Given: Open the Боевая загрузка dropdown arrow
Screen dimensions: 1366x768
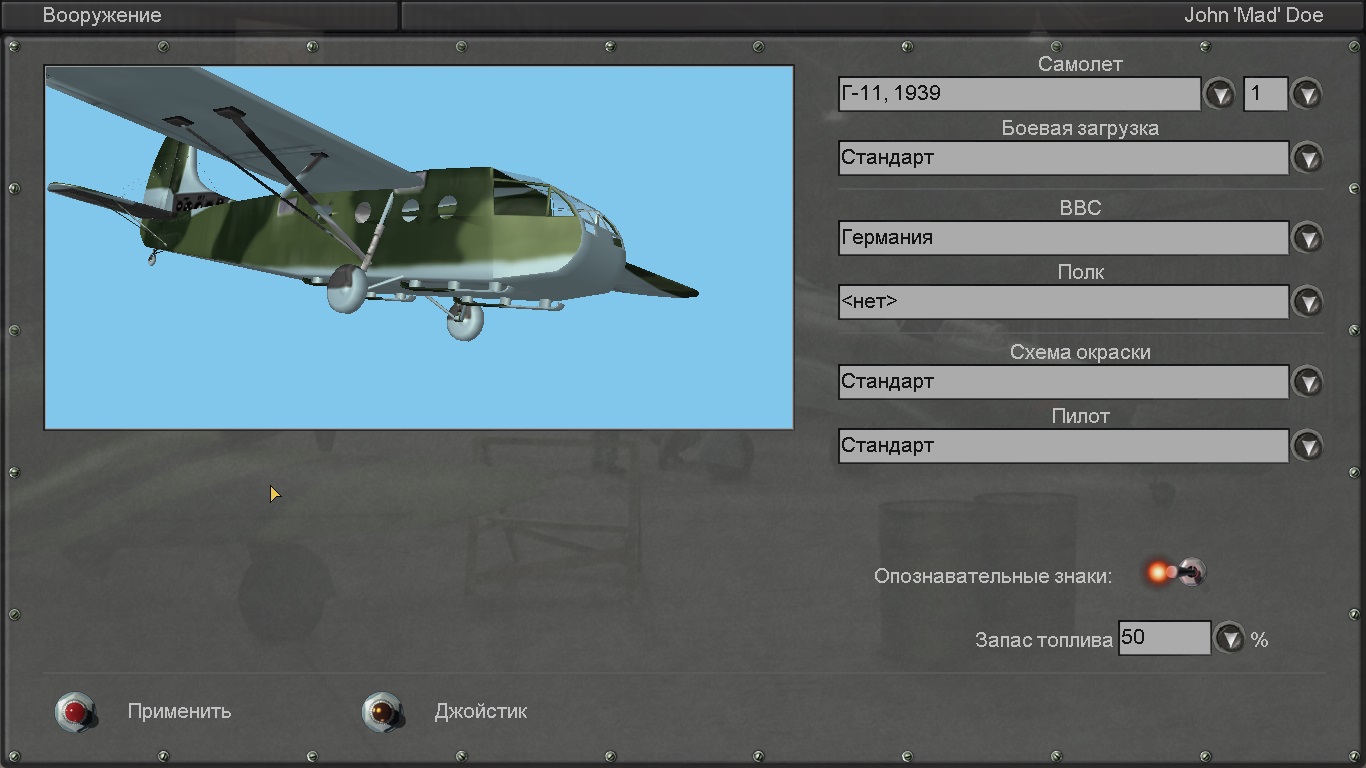Looking at the screenshot, I should pyautogui.click(x=1307, y=158).
